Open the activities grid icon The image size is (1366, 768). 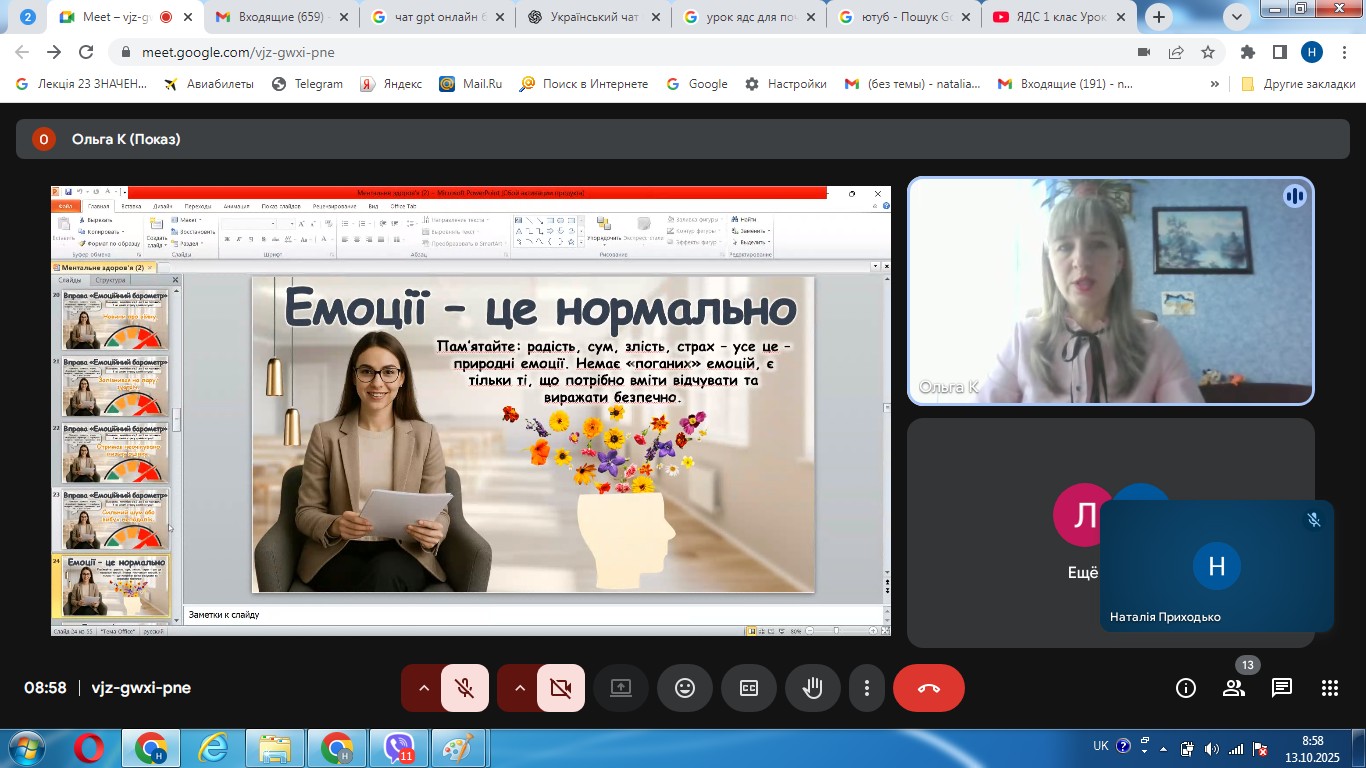[1329, 688]
